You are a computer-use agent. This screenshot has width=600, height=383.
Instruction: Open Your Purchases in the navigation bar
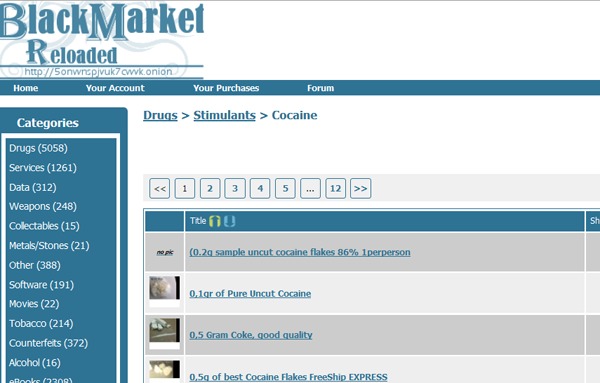226,88
